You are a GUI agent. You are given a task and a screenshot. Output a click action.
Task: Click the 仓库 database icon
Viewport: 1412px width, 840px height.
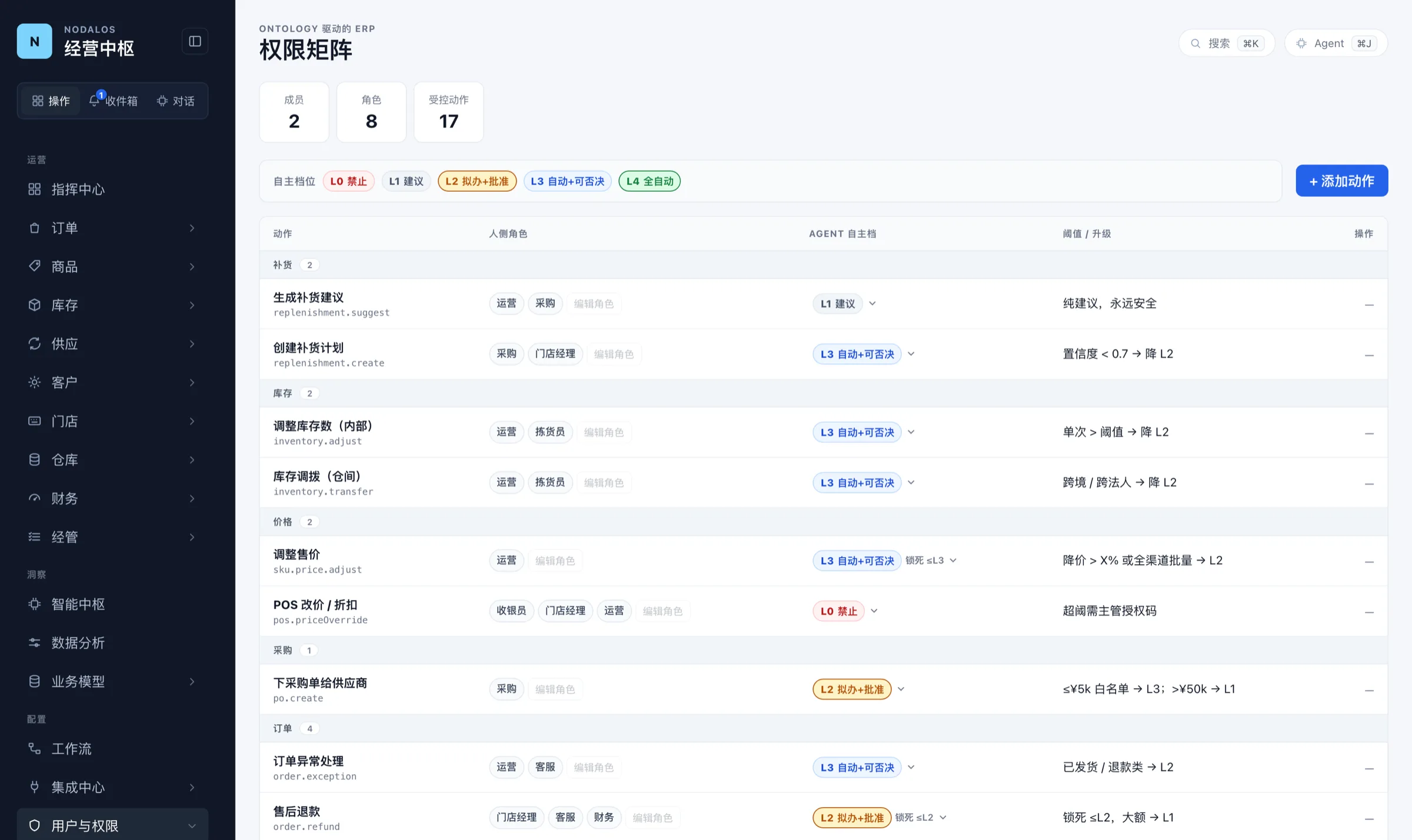click(35, 459)
